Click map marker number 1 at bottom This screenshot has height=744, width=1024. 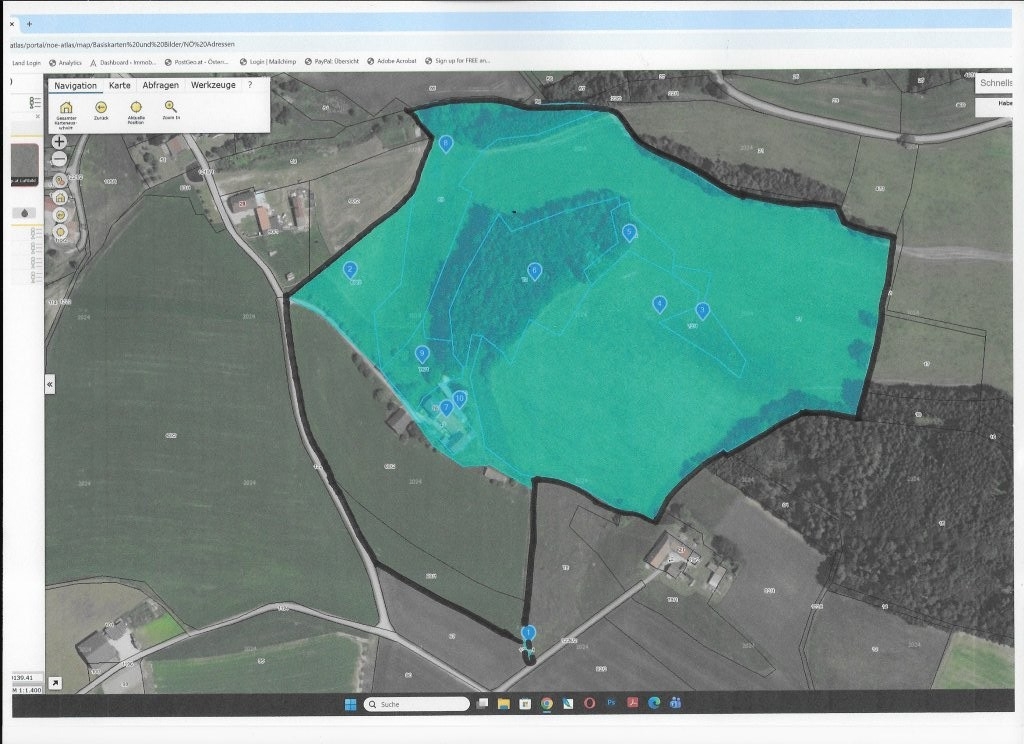[528, 633]
